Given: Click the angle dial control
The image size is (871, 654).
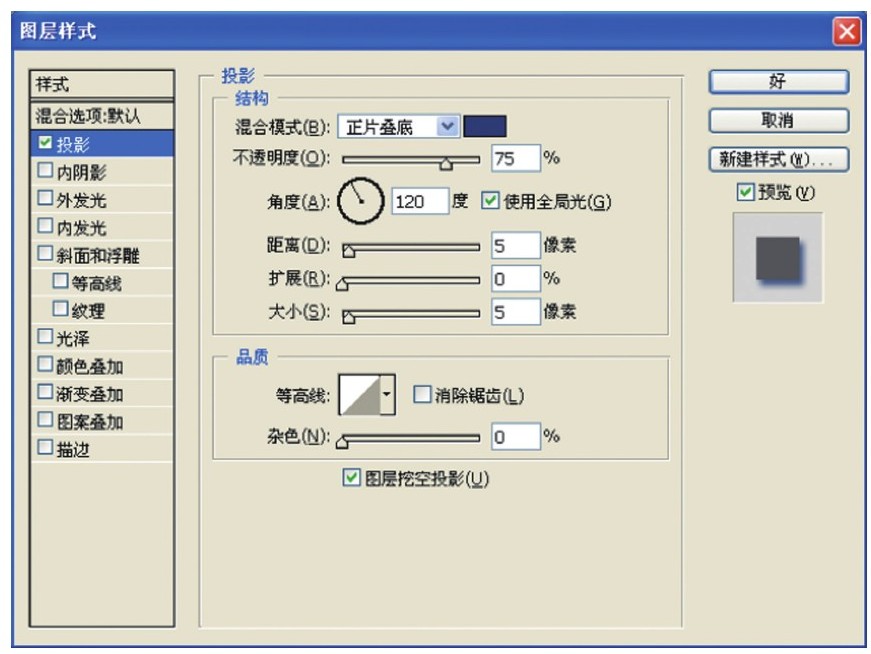Looking at the screenshot, I should point(361,201).
